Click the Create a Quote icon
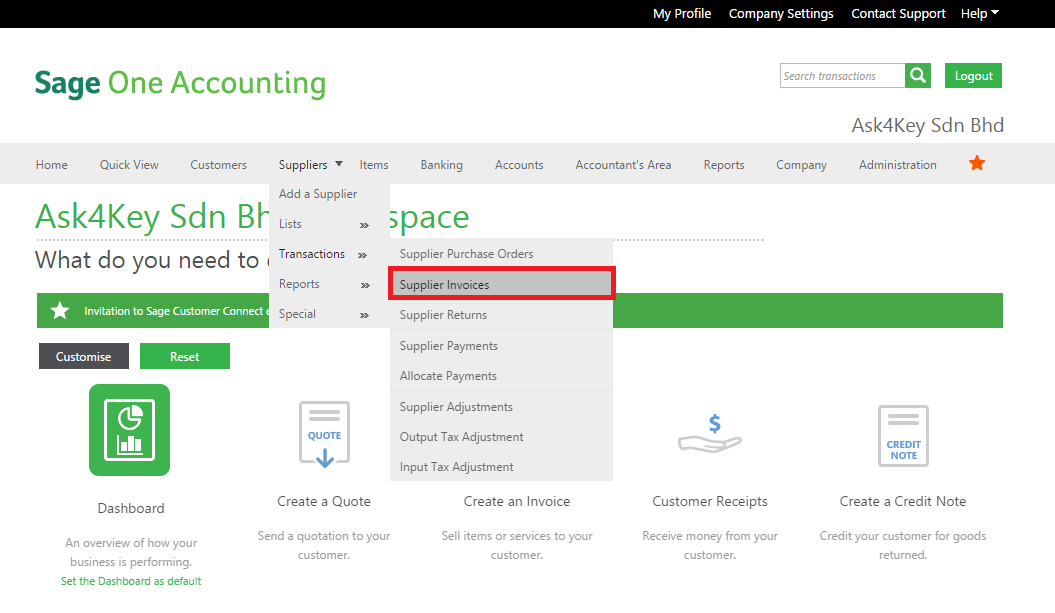Image resolution: width=1055 pixels, height=613 pixels. (324, 435)
